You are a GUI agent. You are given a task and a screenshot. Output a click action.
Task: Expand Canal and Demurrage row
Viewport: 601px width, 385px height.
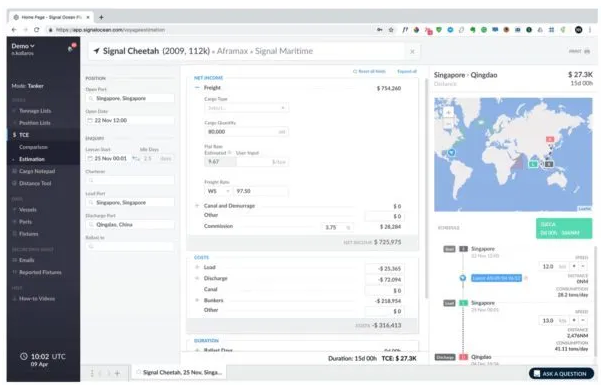[x=197, y=206]
